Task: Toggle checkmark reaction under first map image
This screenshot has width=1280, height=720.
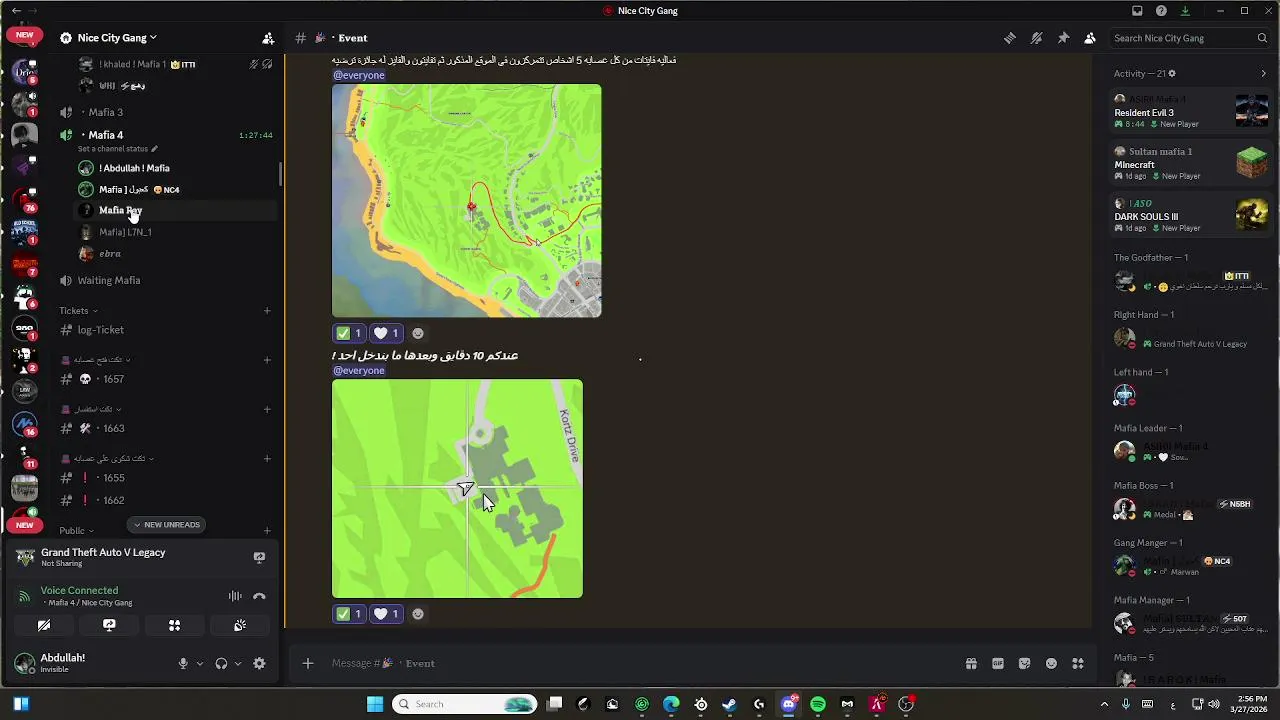Action: click(349, 333)
